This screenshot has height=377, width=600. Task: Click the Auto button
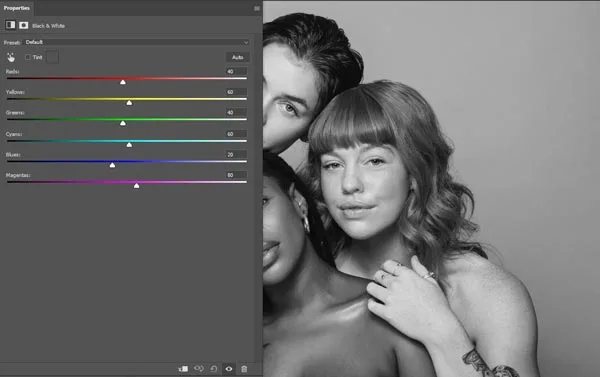pos(238,57)
